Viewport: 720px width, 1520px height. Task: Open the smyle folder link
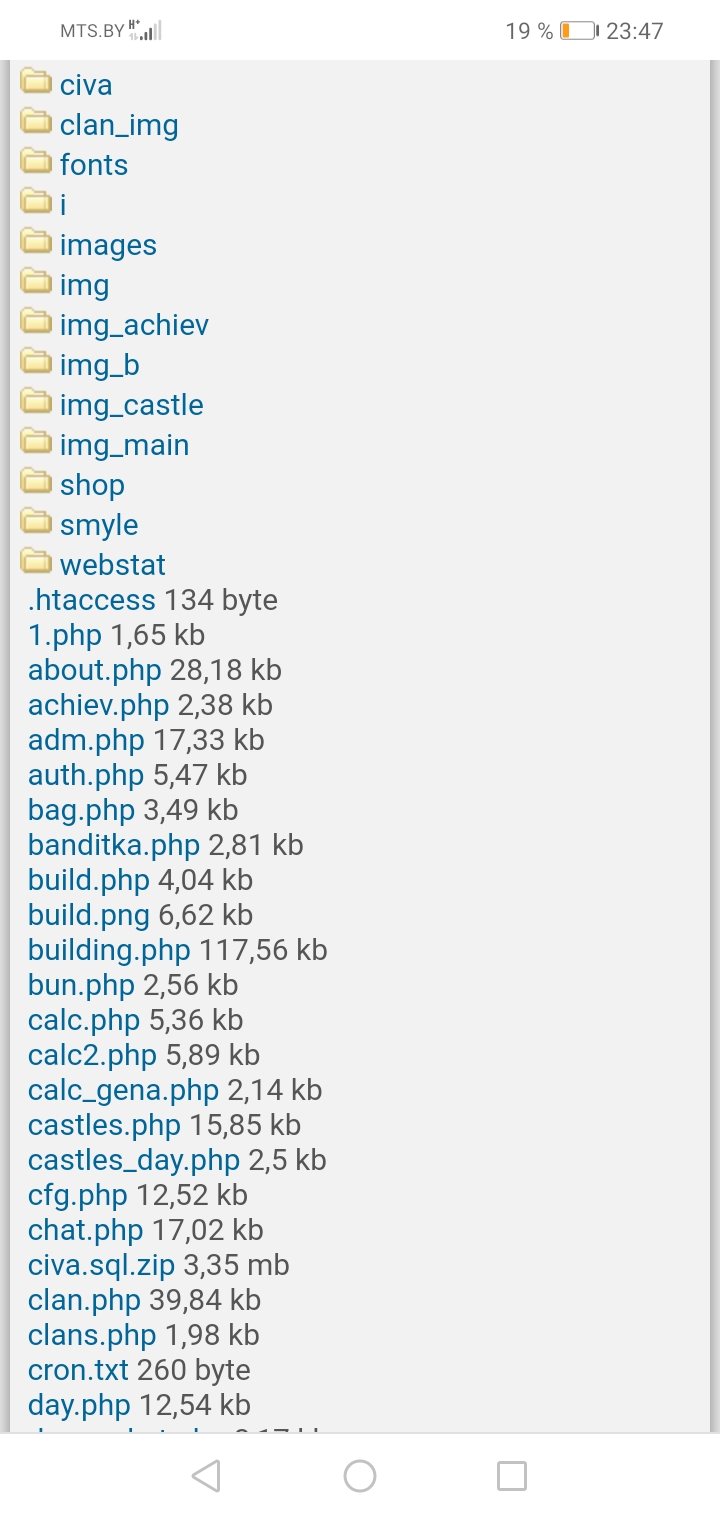(x=99, y=525)
